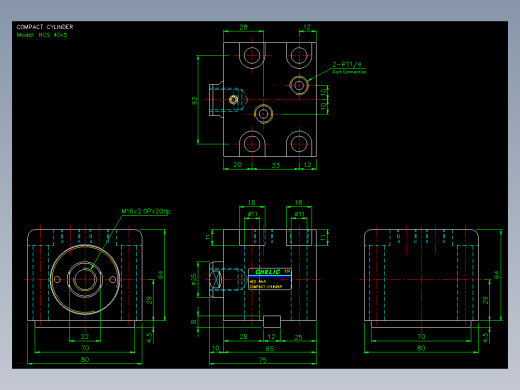Select the CHELIC nameplate in side view
The width and height of the screenshot is (520, 390).
tap(270, 279)
